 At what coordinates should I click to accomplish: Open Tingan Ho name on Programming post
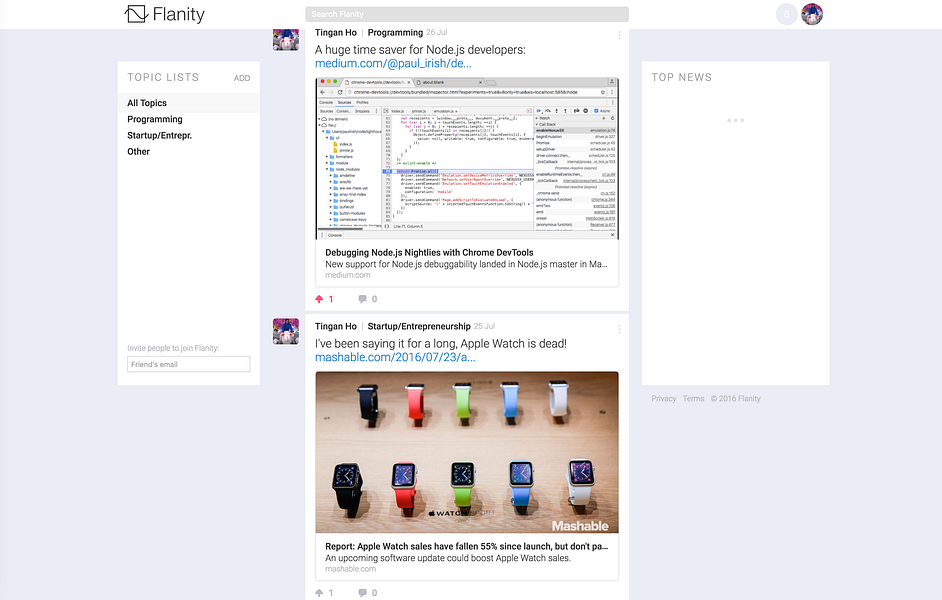click(x=336, y=32)
